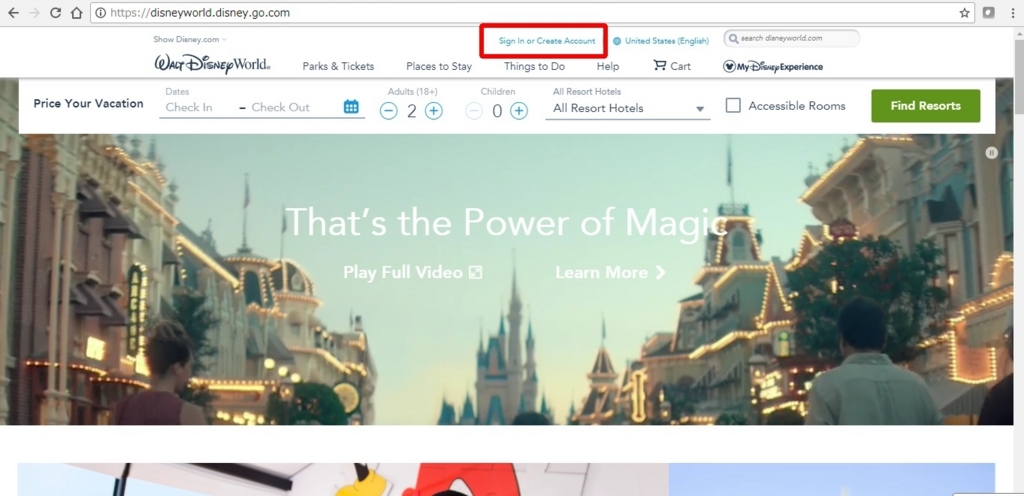Image resolution: width=1024 pixels, height=496 pixels.
Task: View site info icon in address bar
Action: click(x=100, y=12)
